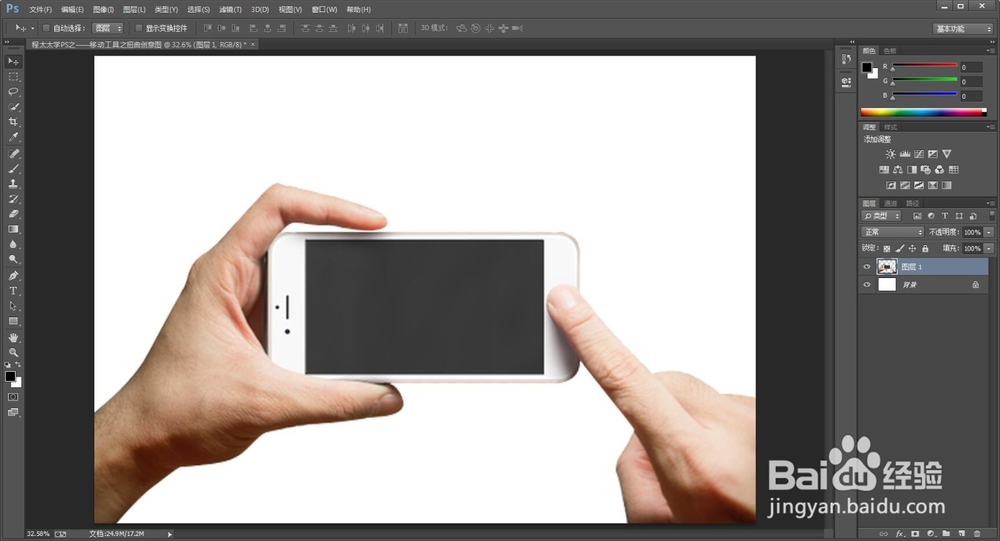This screenshot has width=1000, height=541.
Task: Toggle lock transparent pixels
Action: [886, 249]
